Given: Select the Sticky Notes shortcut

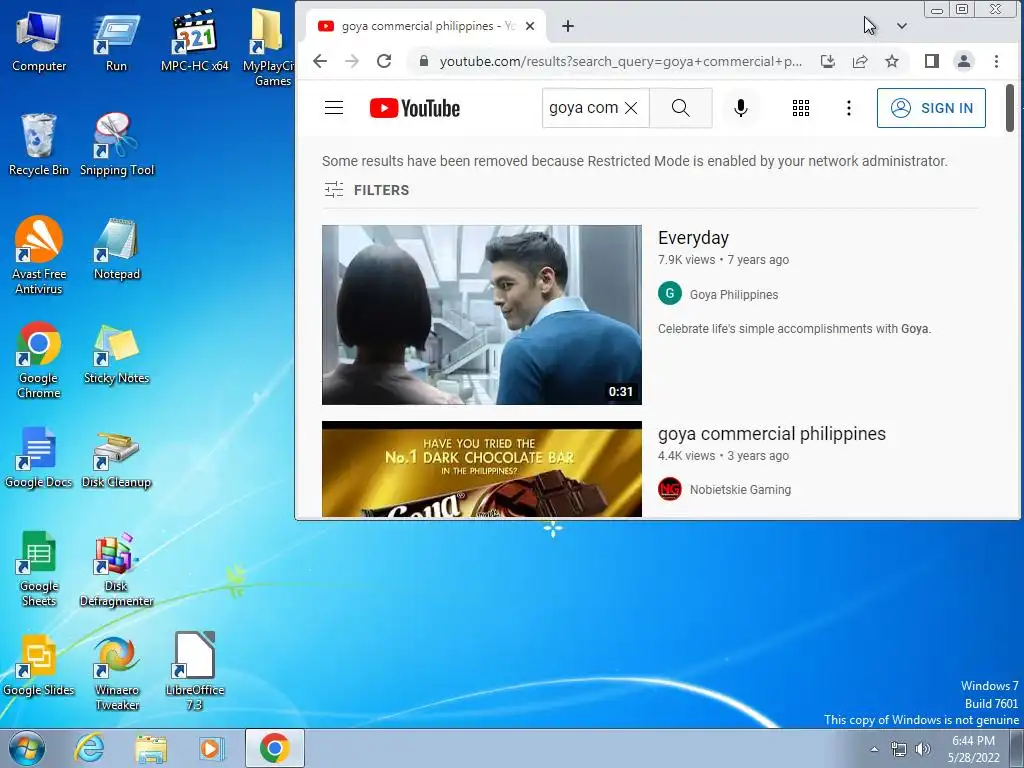Looking at the screenshot, I should [x=116, y=353].
